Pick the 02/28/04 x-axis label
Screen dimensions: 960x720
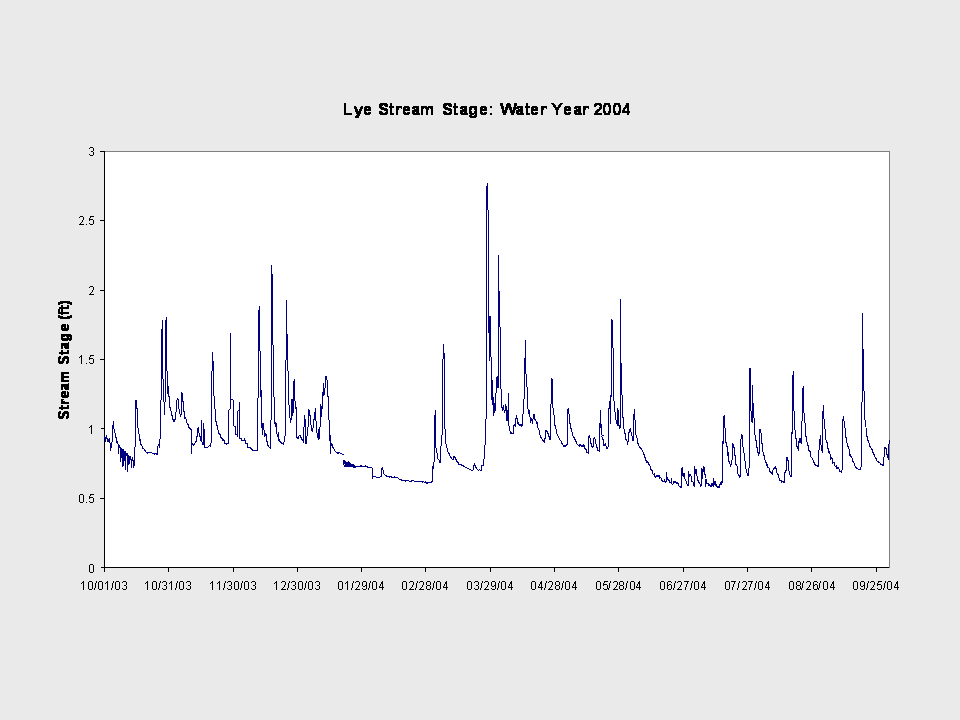point(425,586)
